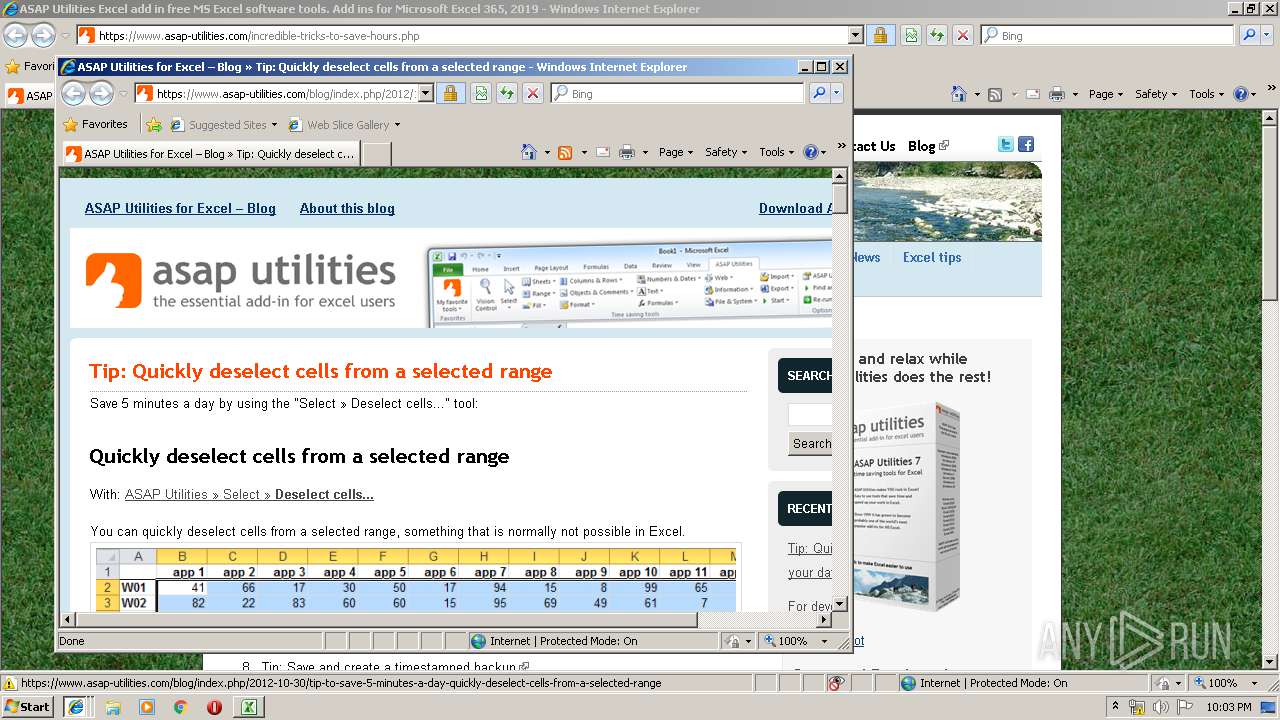The width and height of the screenshot is (1280, 720).
Task: Click blog search text field
Action: click(x=810, y=414)
